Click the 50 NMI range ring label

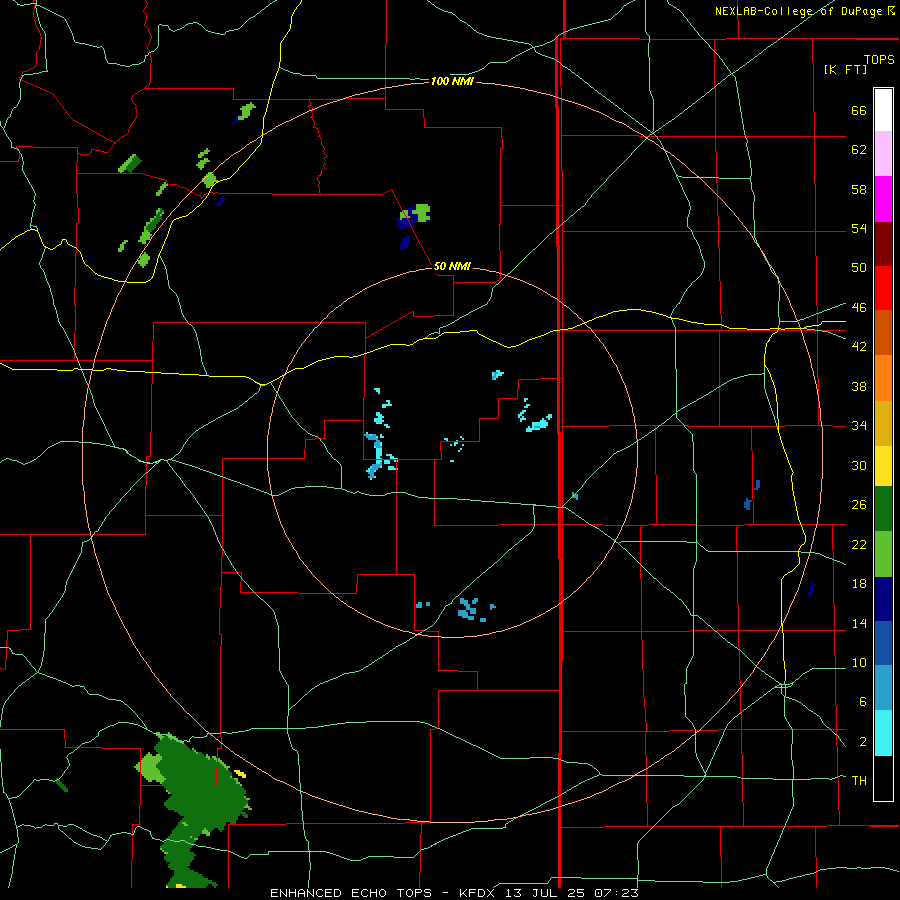(452, 266)
